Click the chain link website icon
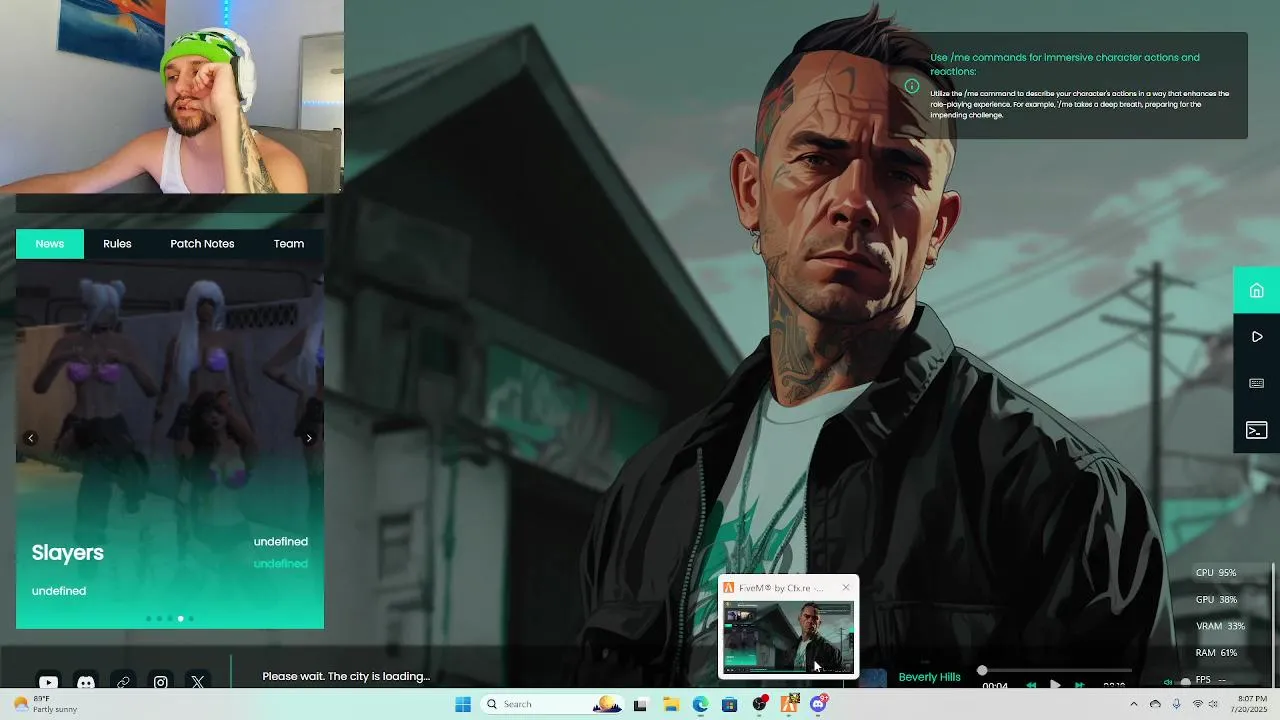1280x720 pixels. 123,682
